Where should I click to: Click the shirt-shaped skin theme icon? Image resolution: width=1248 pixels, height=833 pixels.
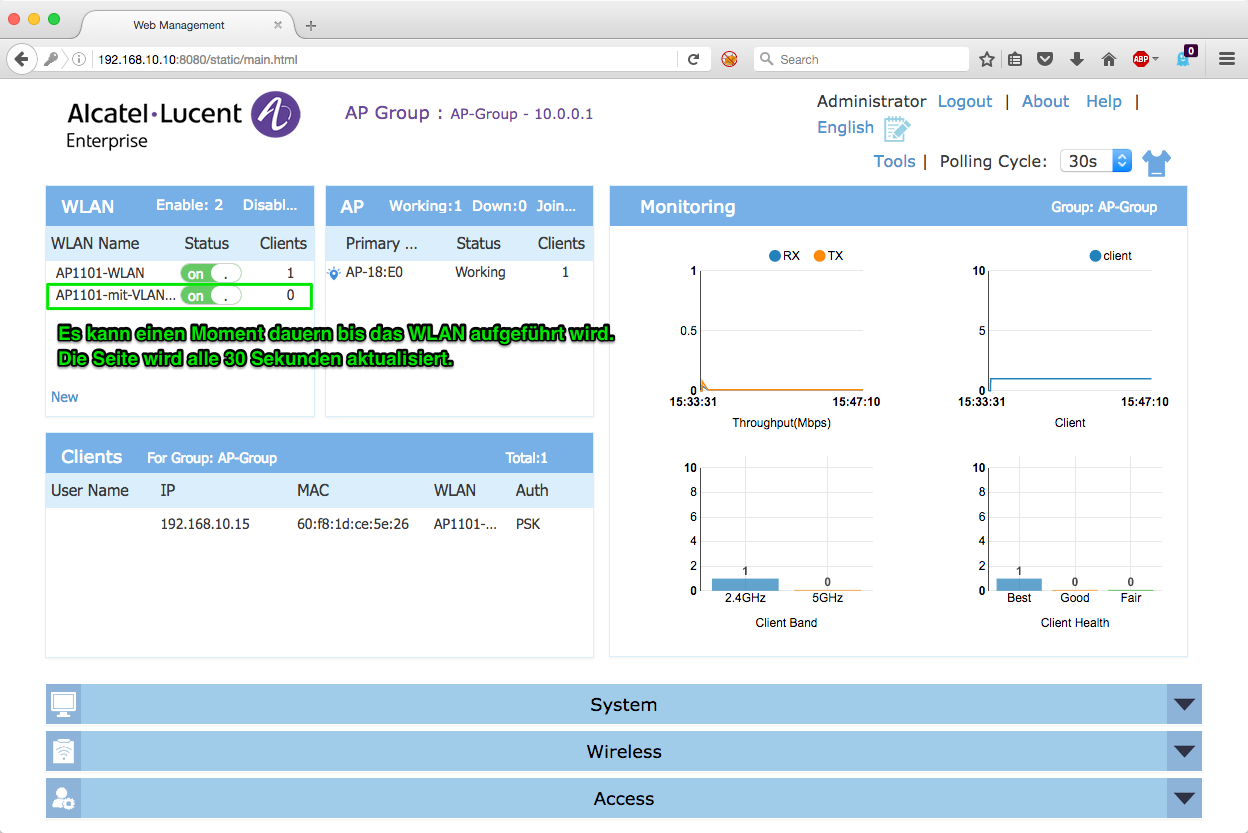coord(1156,162)
